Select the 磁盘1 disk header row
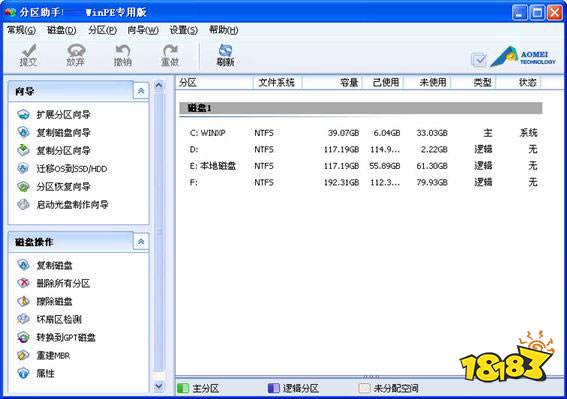567x399 pixels. 361,108
